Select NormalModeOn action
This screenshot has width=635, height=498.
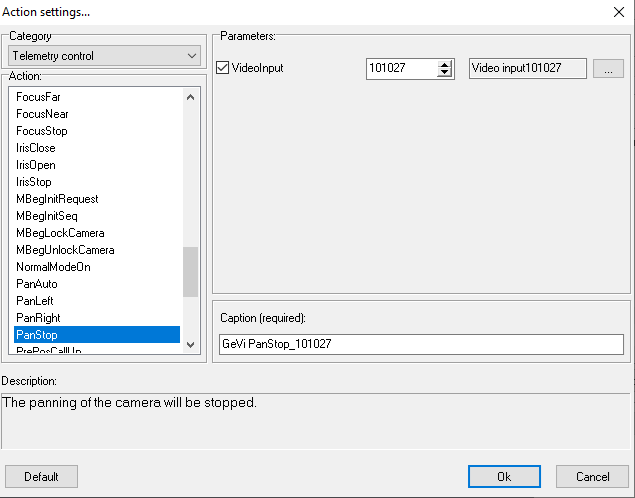tap(53, 267)
